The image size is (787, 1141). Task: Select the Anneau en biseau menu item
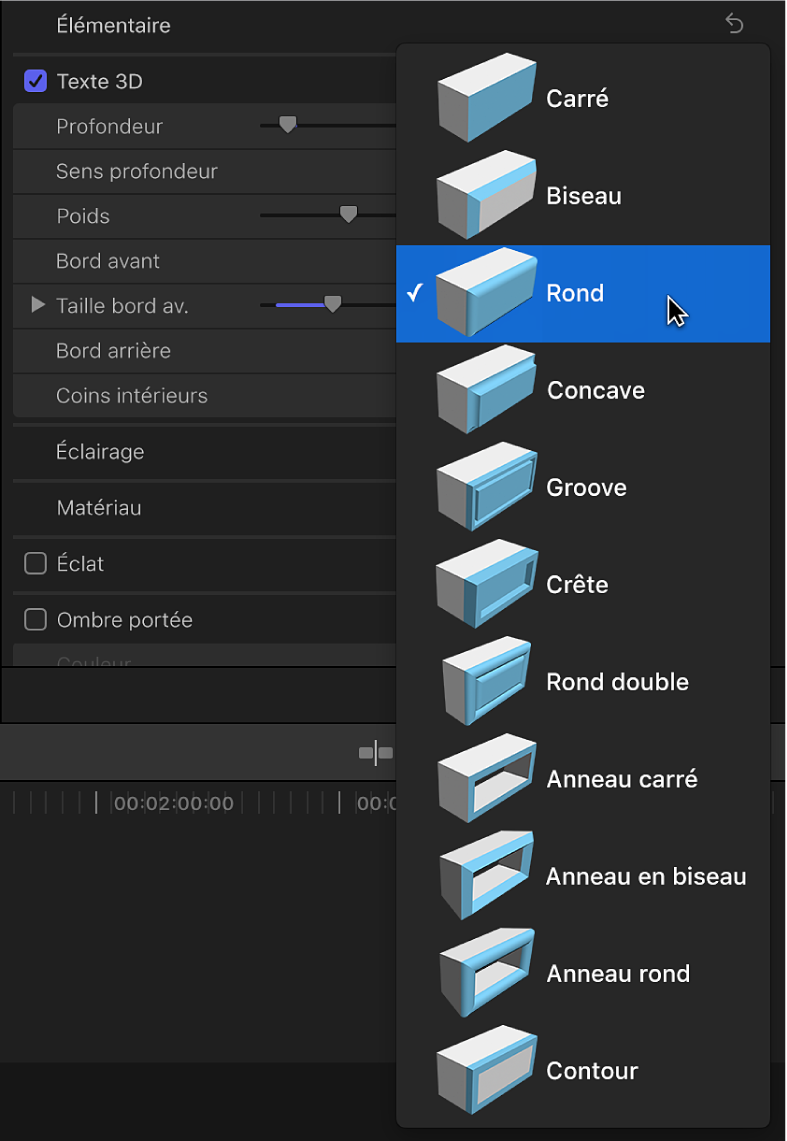click(645, 877)
